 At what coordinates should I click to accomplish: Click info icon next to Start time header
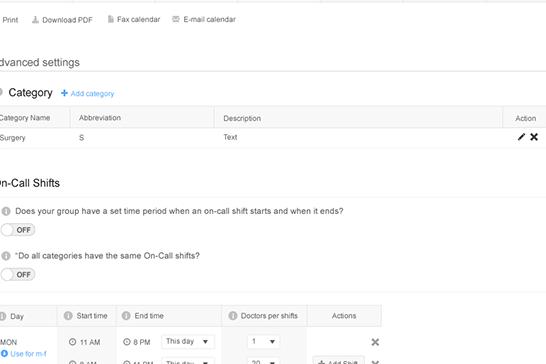pos(68,316)
